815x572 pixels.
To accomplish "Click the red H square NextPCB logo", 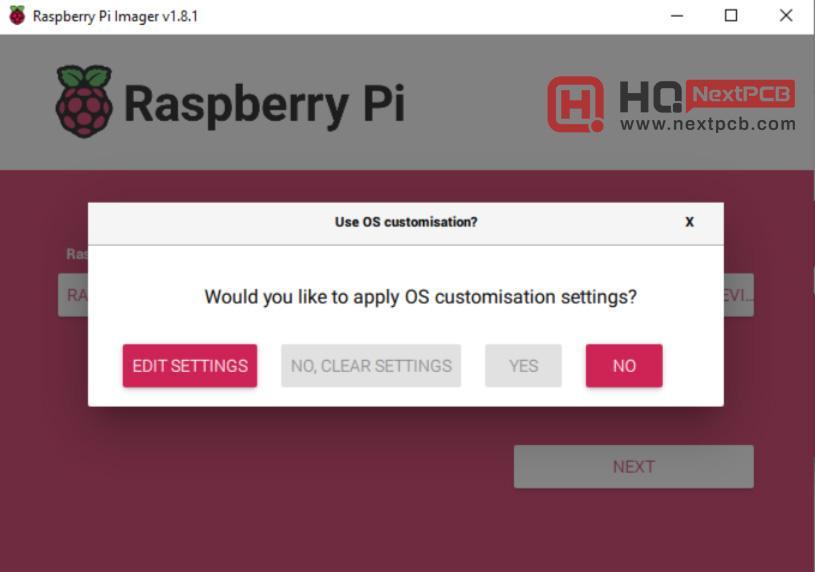I will coord(576,104).
